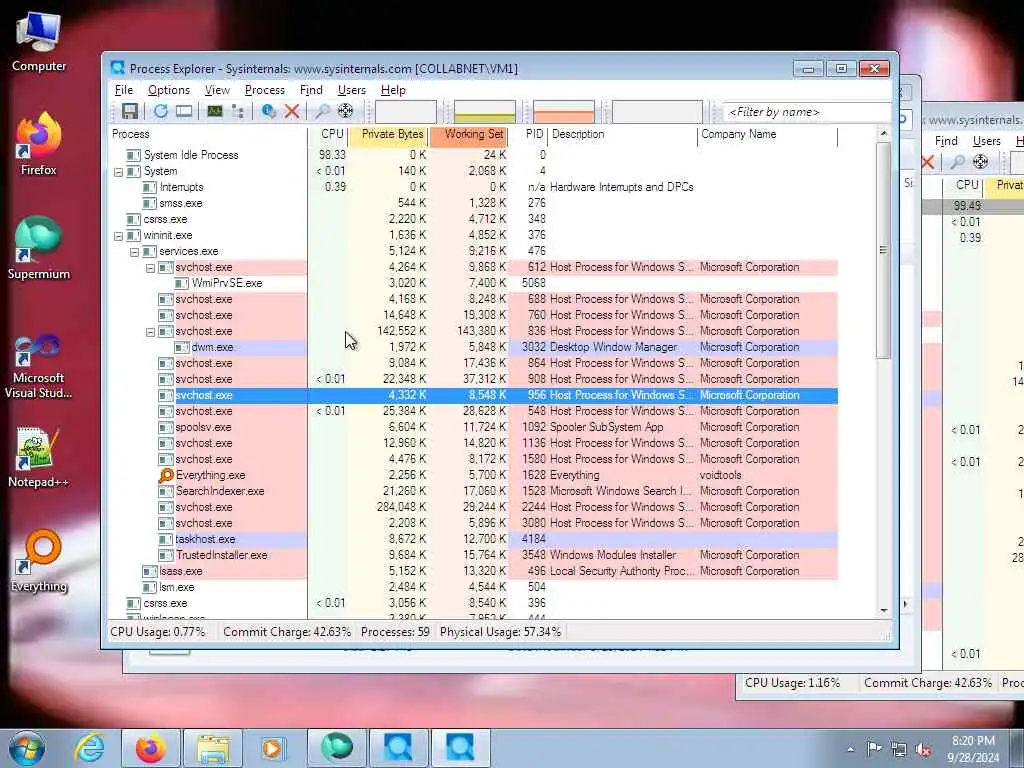Open the Options menu
Screen dimensions: 1024x768
pyautogui.click(x=168, y=90)
